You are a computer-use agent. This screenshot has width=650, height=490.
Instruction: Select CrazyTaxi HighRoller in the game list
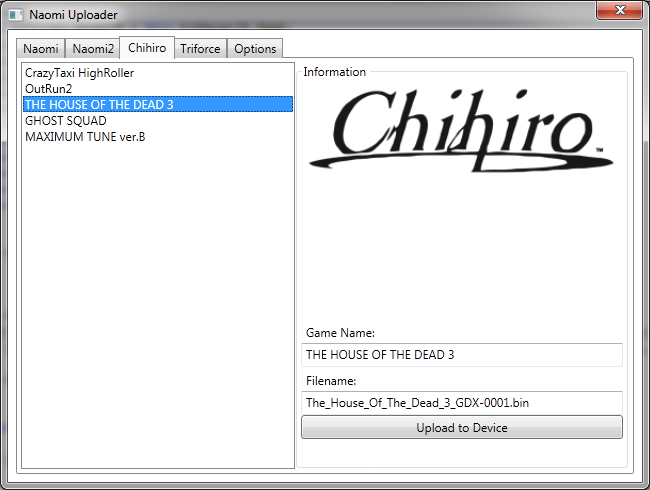point(158,73)
